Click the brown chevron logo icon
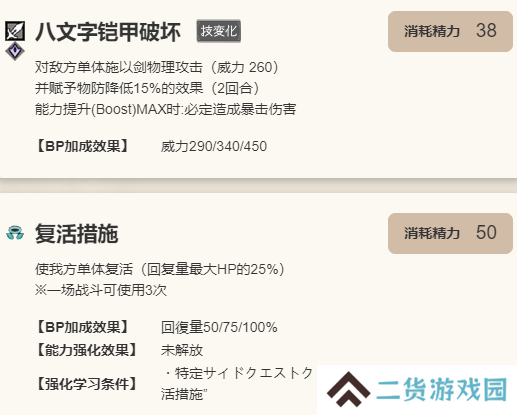 coord(348,389)
